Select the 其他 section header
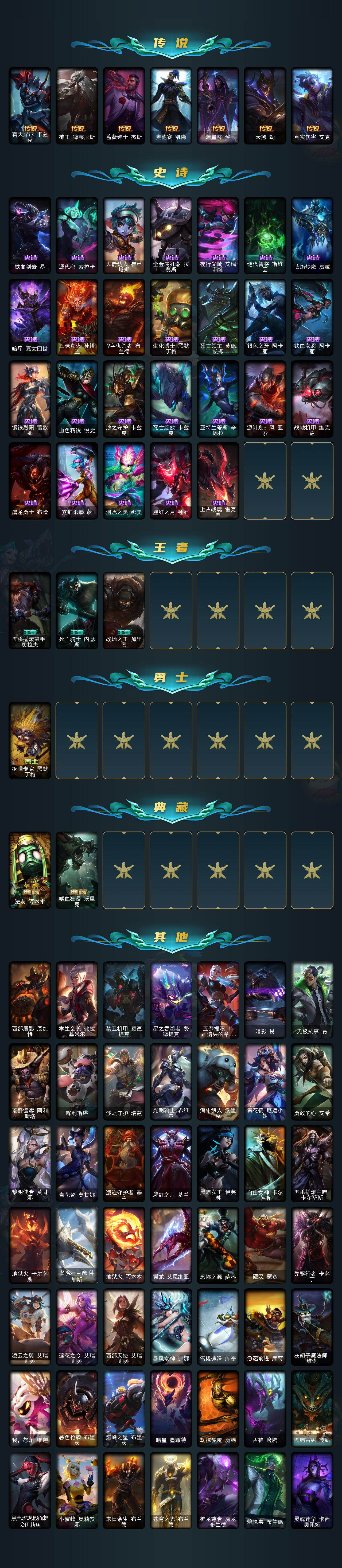 pyautogui.click(x=171, y=937)
